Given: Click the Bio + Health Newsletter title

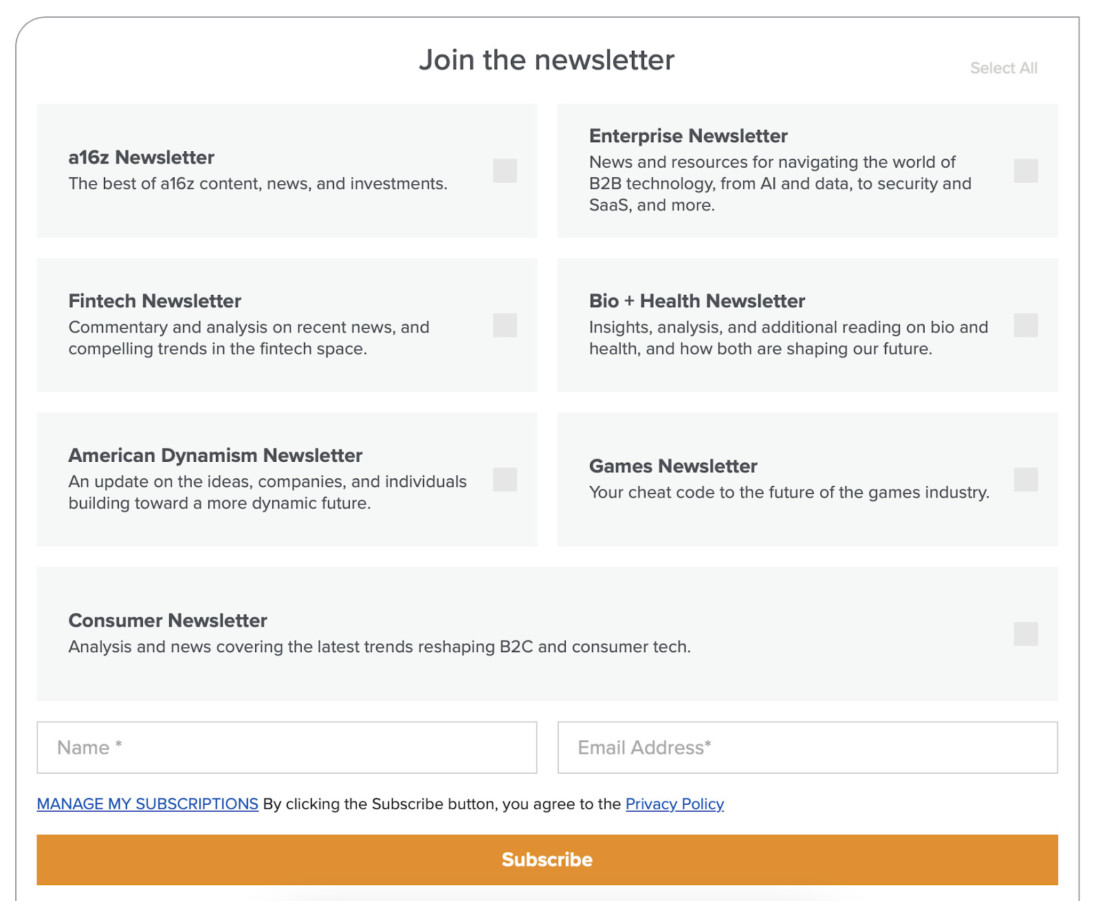Looking at the screenshot, I should (696, 300).
